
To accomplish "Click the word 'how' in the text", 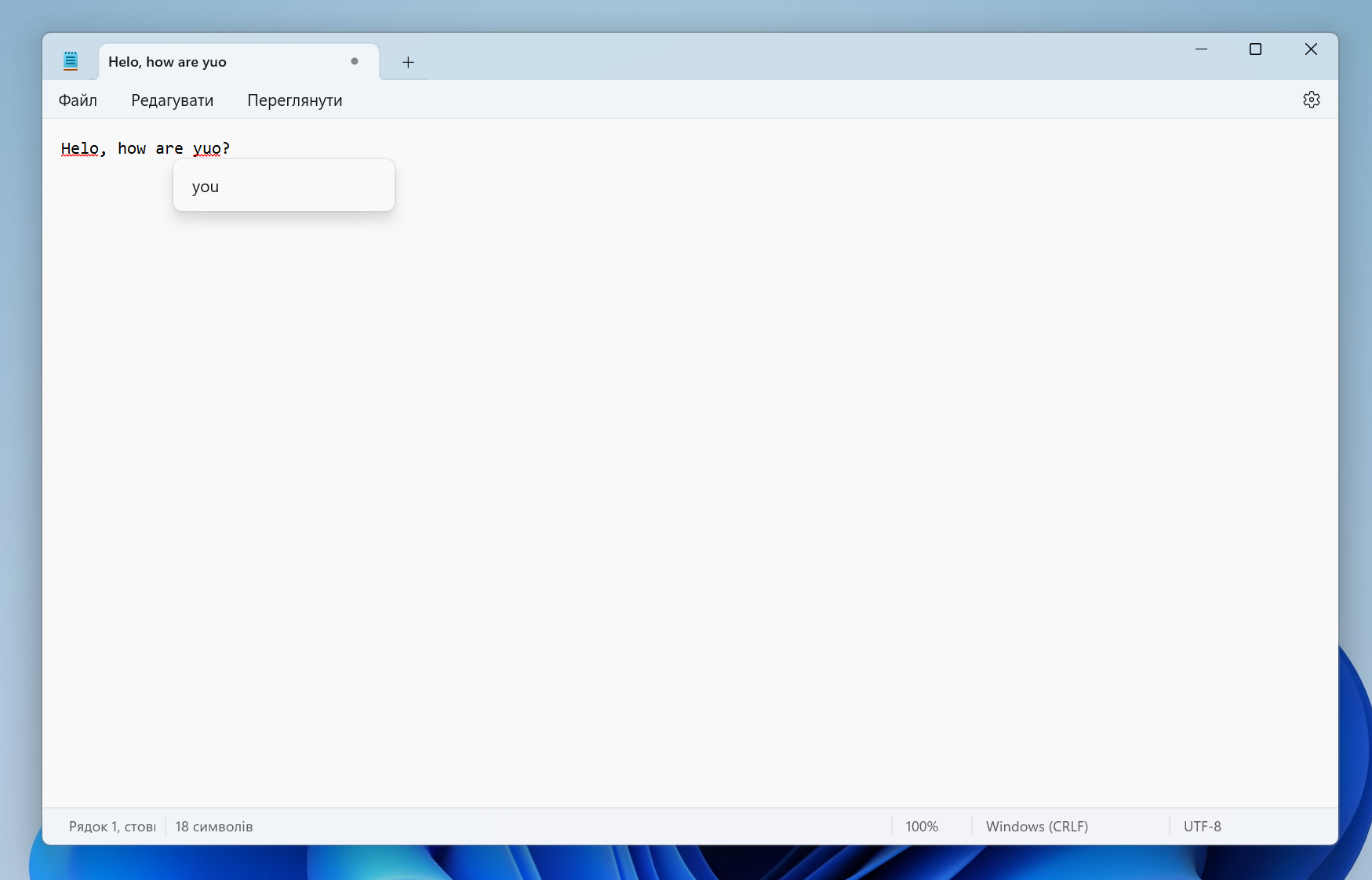I will tap(132, 148).
